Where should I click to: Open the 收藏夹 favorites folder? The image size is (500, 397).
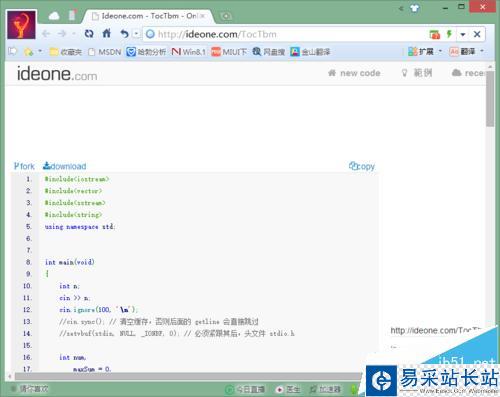coord(66,52)
